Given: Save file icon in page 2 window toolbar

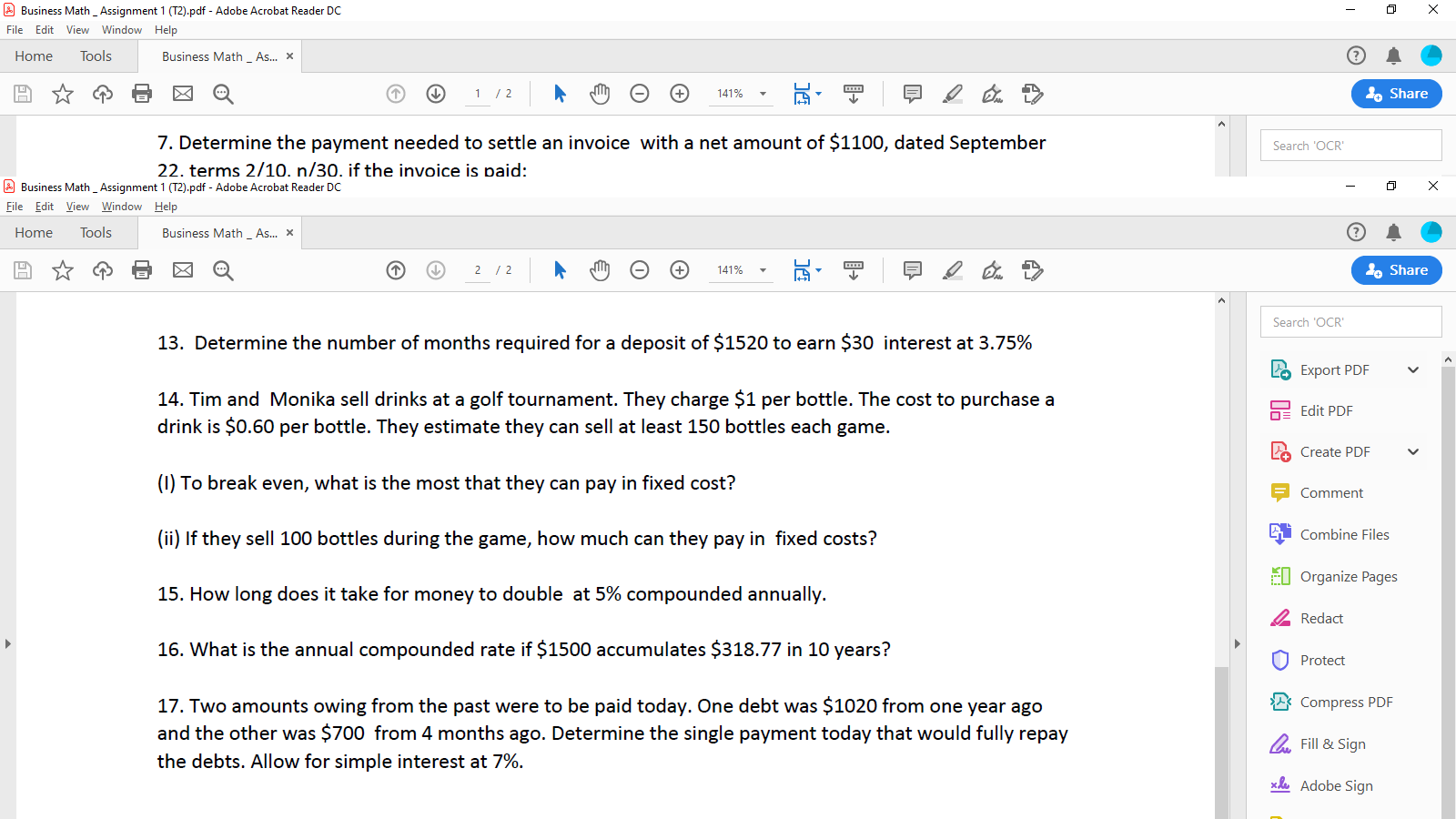Looking at the screenshot, I should tap(23, 270).
